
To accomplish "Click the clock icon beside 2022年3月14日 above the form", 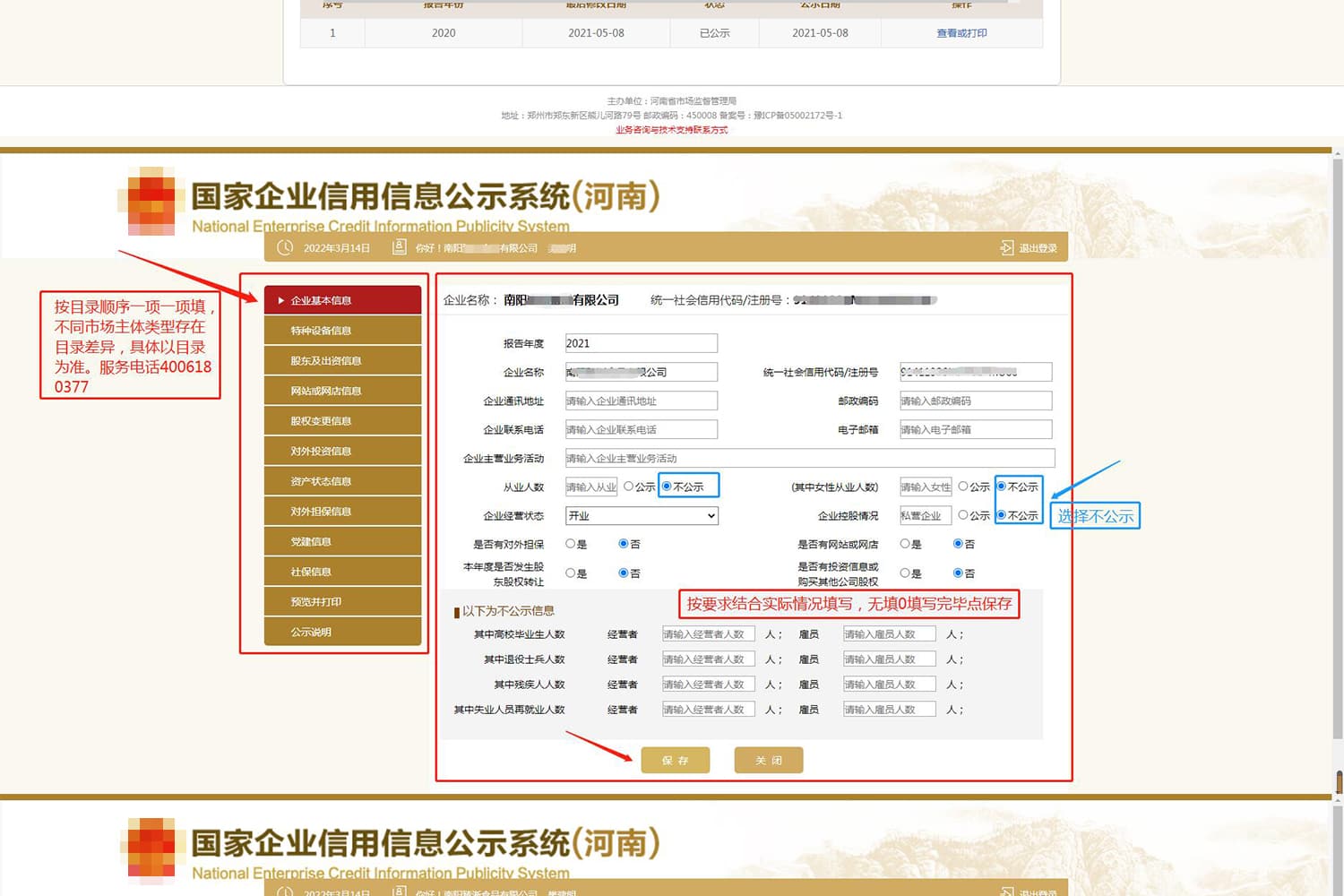I will click(x=285, y=248).
